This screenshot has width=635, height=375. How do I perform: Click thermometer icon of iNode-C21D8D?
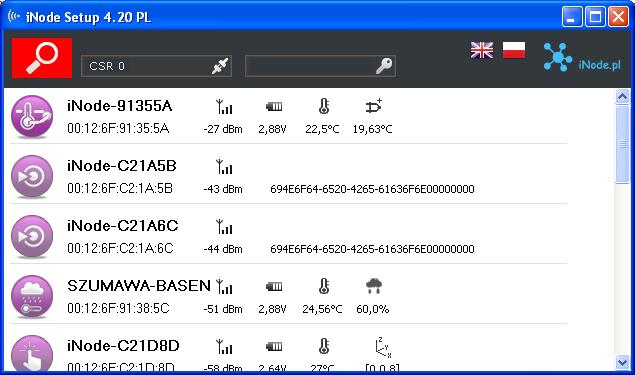tap(324, 346)
